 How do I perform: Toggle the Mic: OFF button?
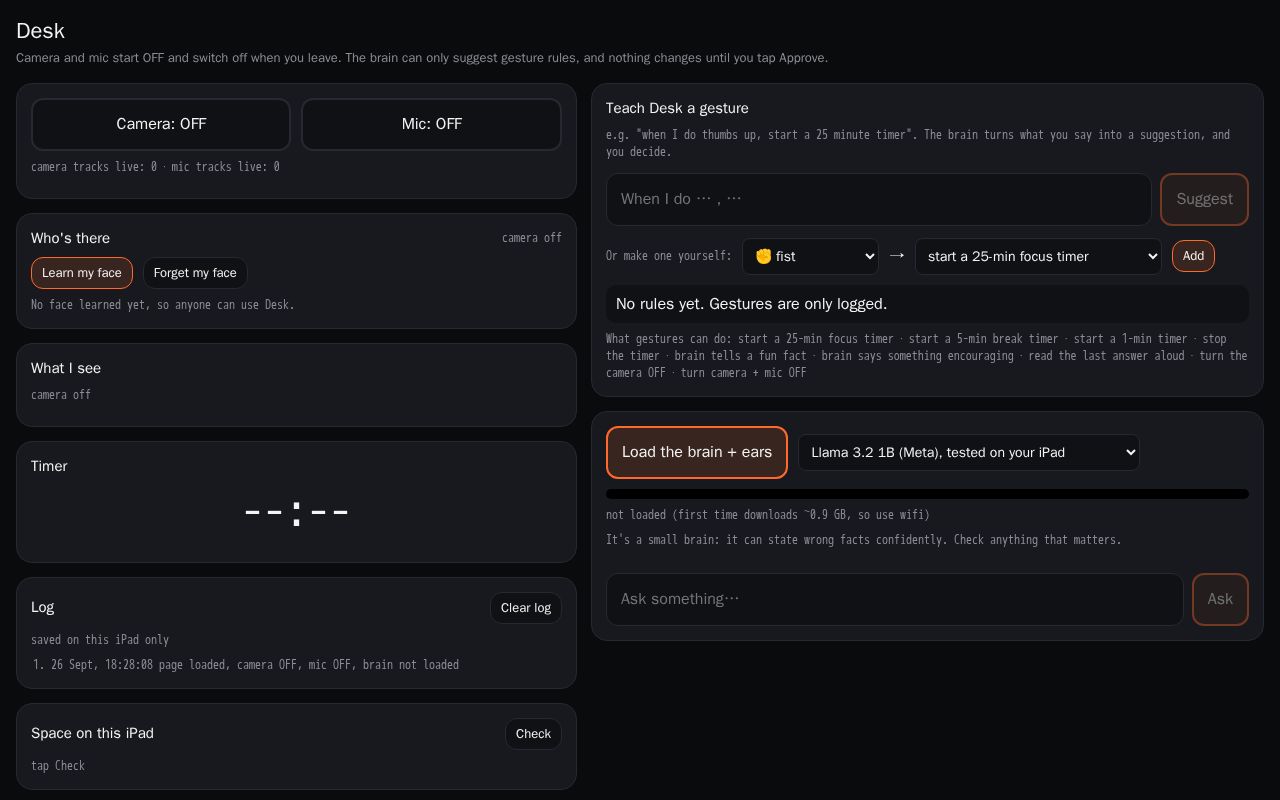[x=431, y=124]
